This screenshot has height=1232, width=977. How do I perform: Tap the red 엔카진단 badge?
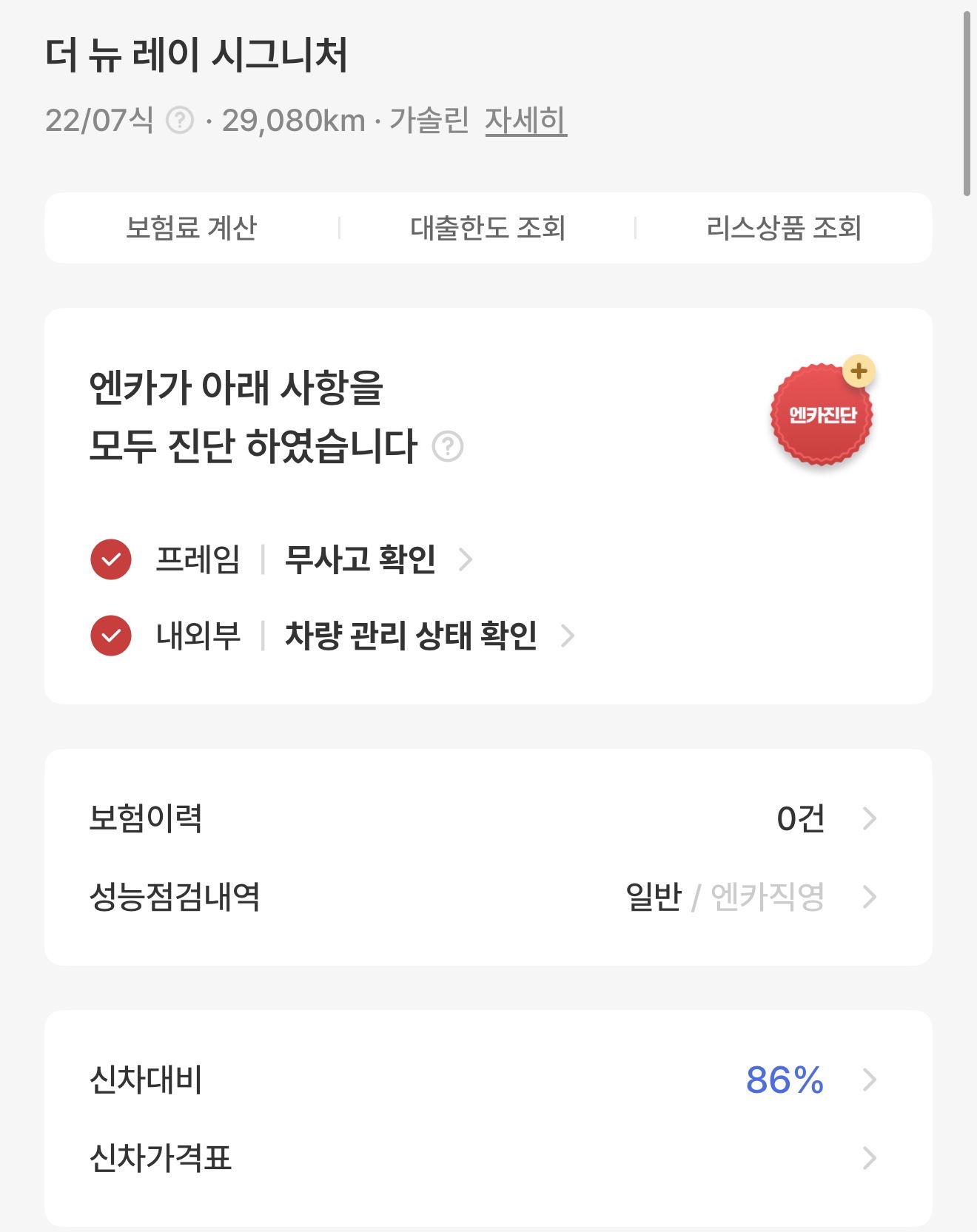tap(820, 416)
